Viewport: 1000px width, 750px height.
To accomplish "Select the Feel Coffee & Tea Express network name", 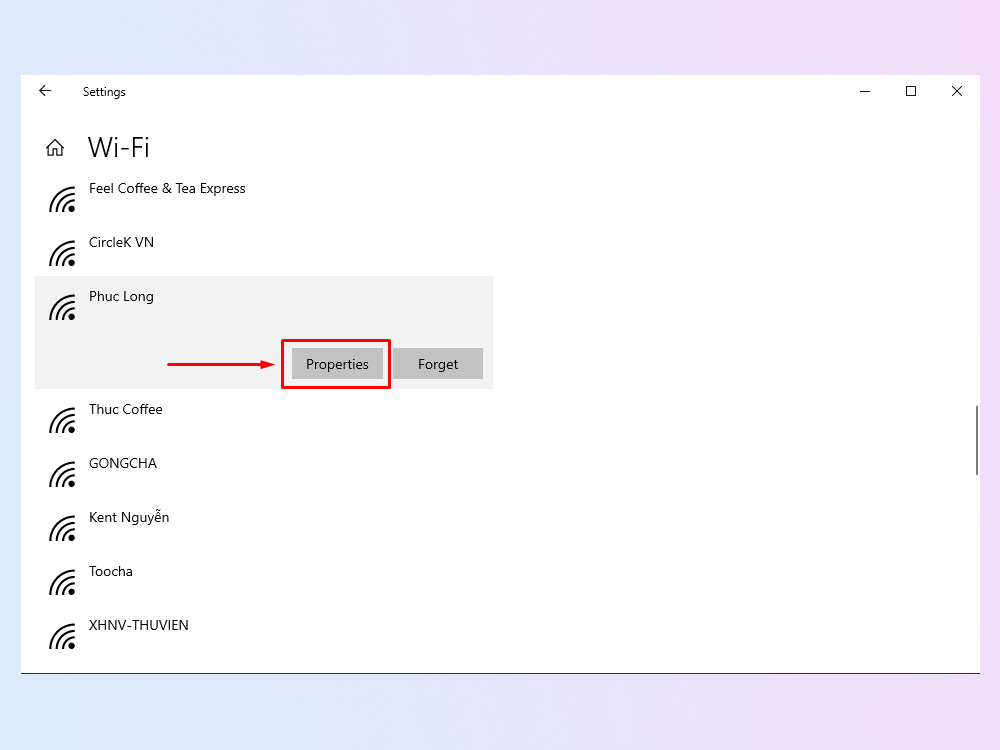I will (x=167, y=188).
